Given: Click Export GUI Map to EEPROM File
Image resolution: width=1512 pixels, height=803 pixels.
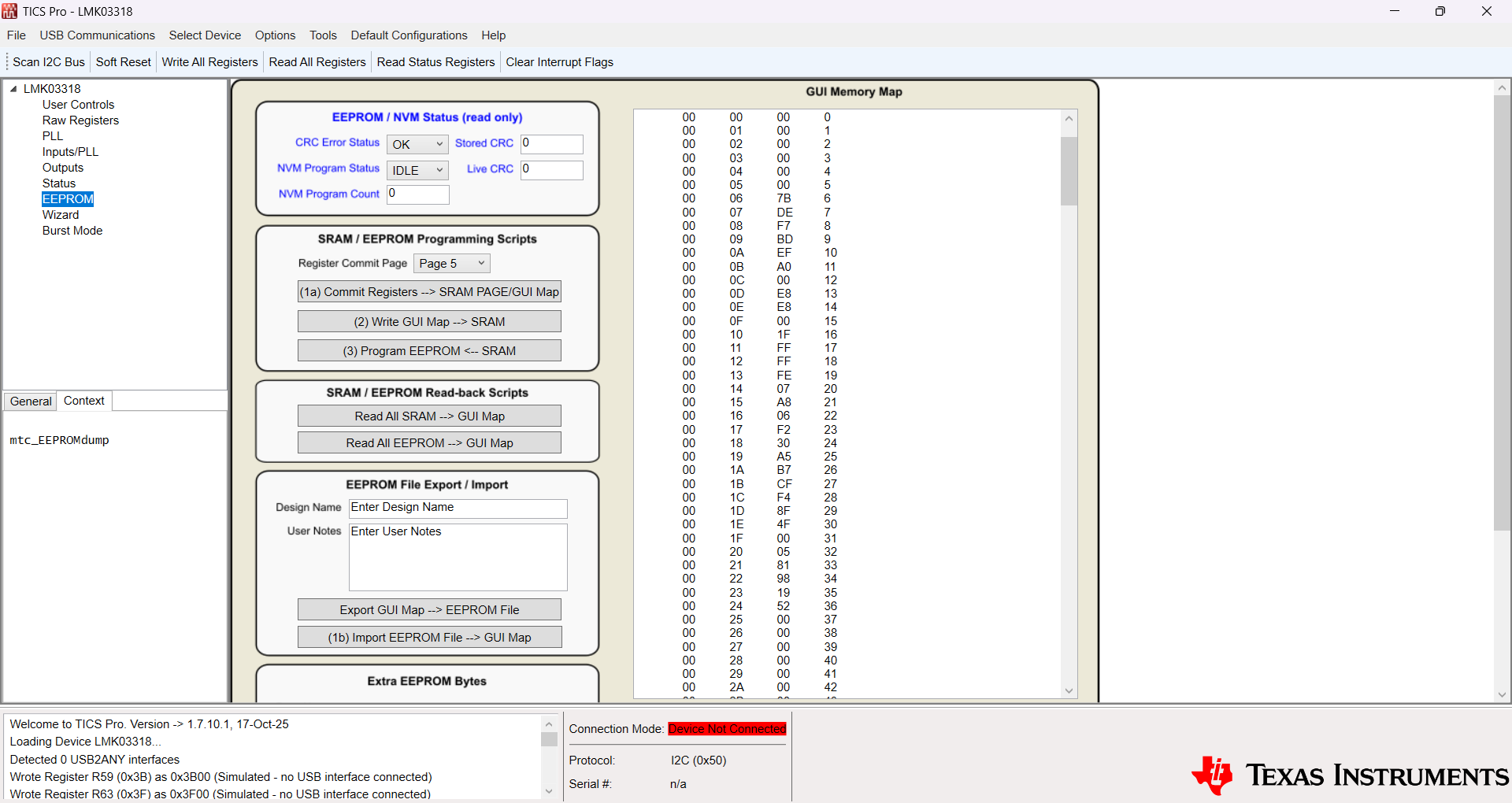Looking at the screenshot, I should click(429, 610).
